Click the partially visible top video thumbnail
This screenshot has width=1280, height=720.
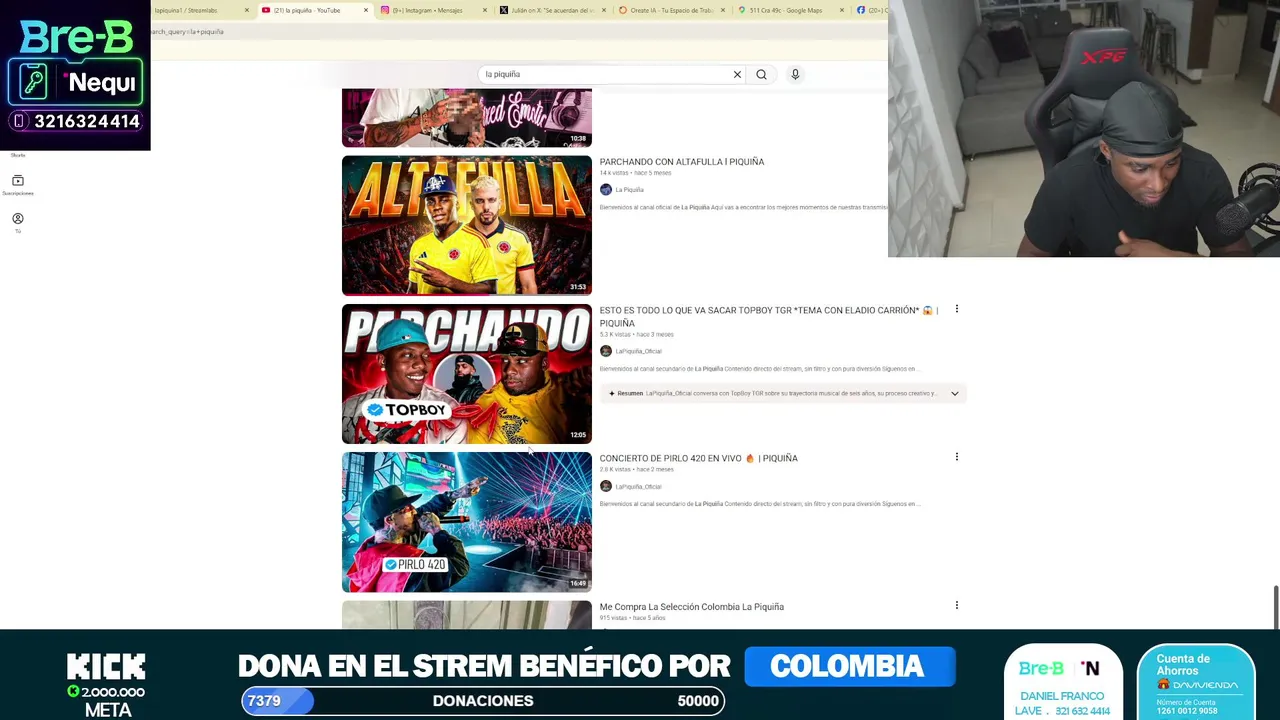pos(467,117)
